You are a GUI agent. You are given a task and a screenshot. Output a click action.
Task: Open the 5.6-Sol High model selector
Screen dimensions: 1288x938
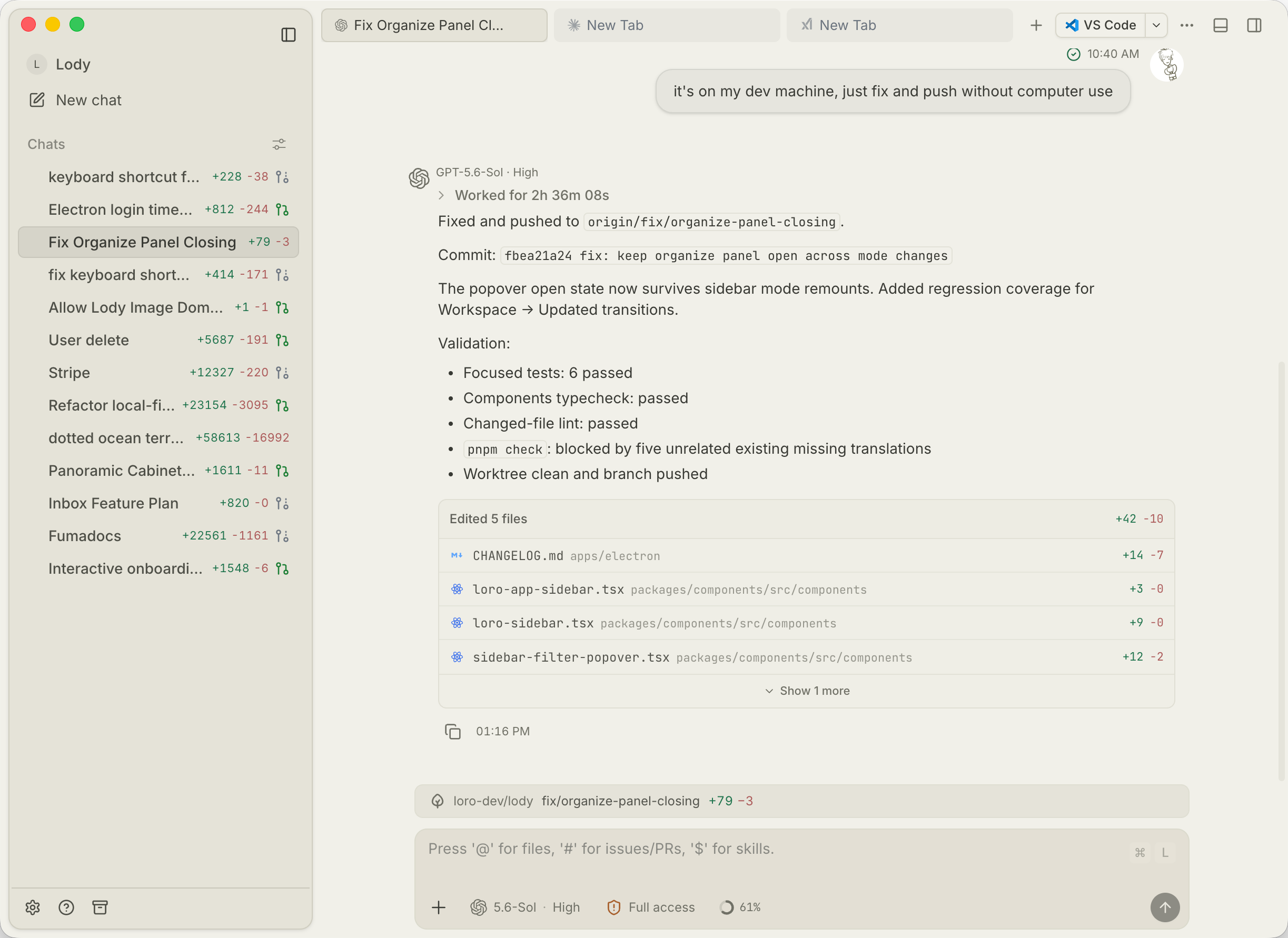526,907
